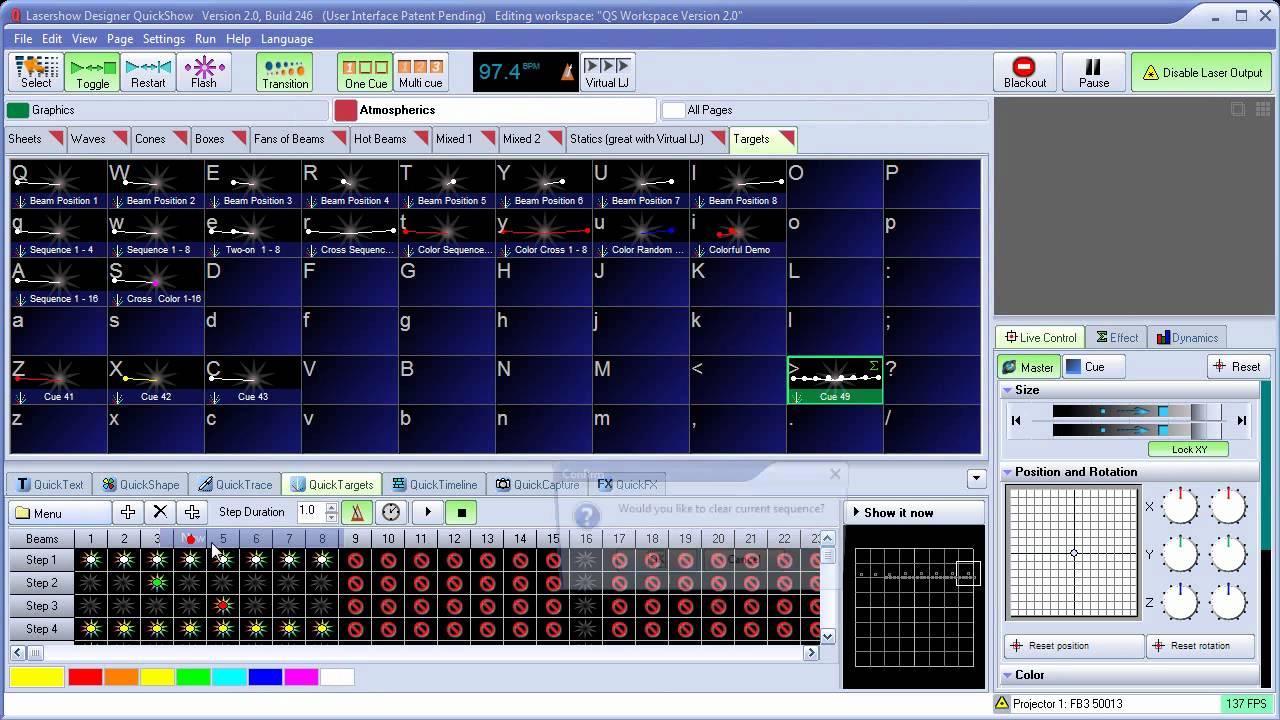Pick the red color swatch

pyautogui.click(x=85, y=678)
